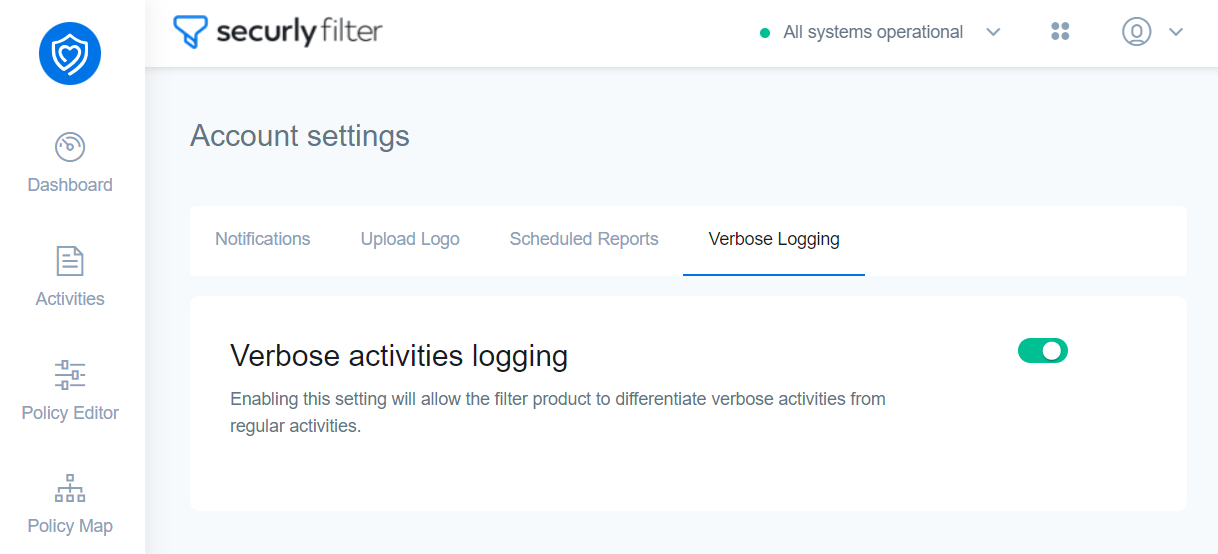The image size is (1218, 554).
Task: Click the Account settings page heading
Action: pos(300,136)
